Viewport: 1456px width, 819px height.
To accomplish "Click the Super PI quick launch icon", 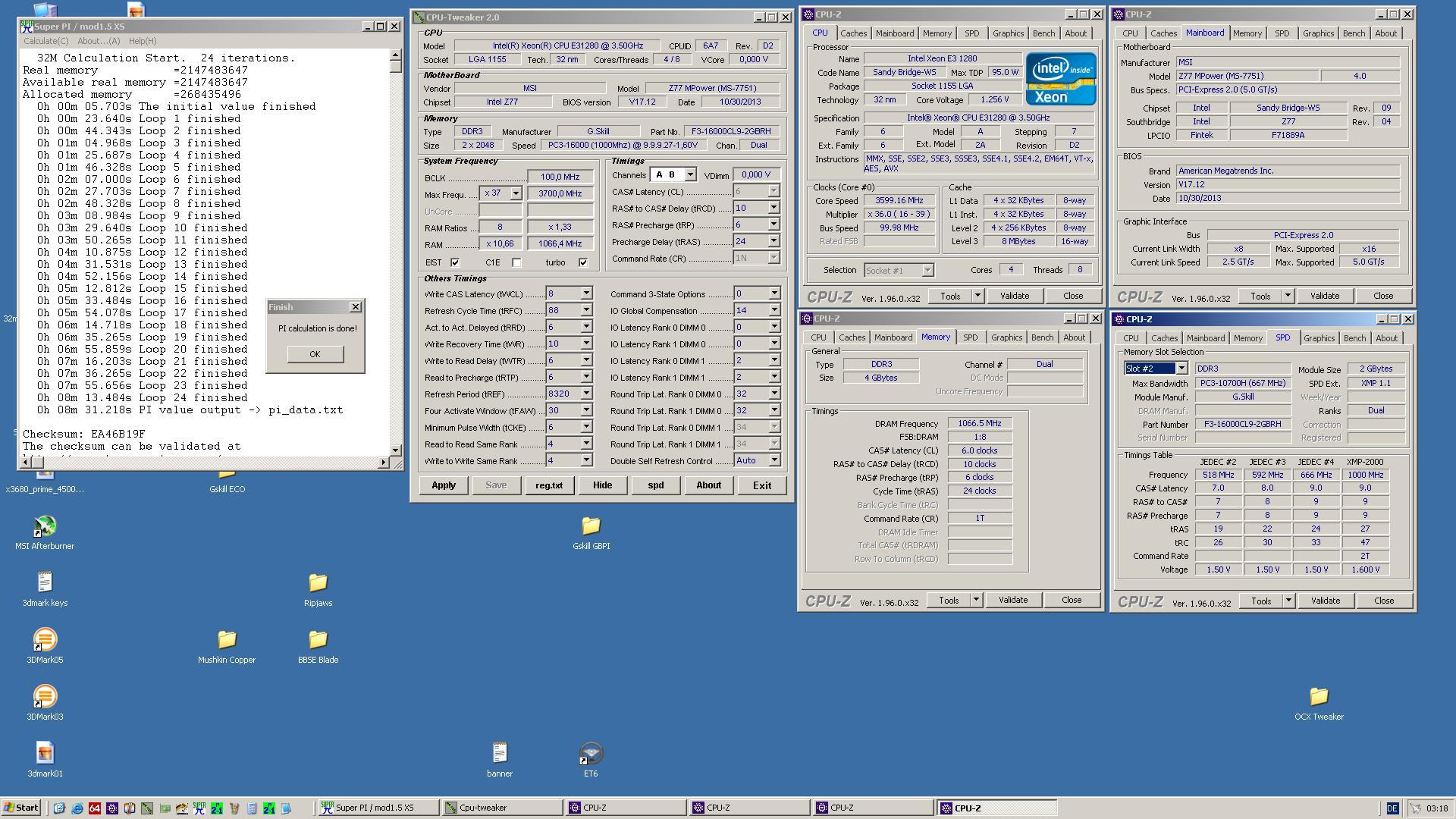I will coord(199,808).
